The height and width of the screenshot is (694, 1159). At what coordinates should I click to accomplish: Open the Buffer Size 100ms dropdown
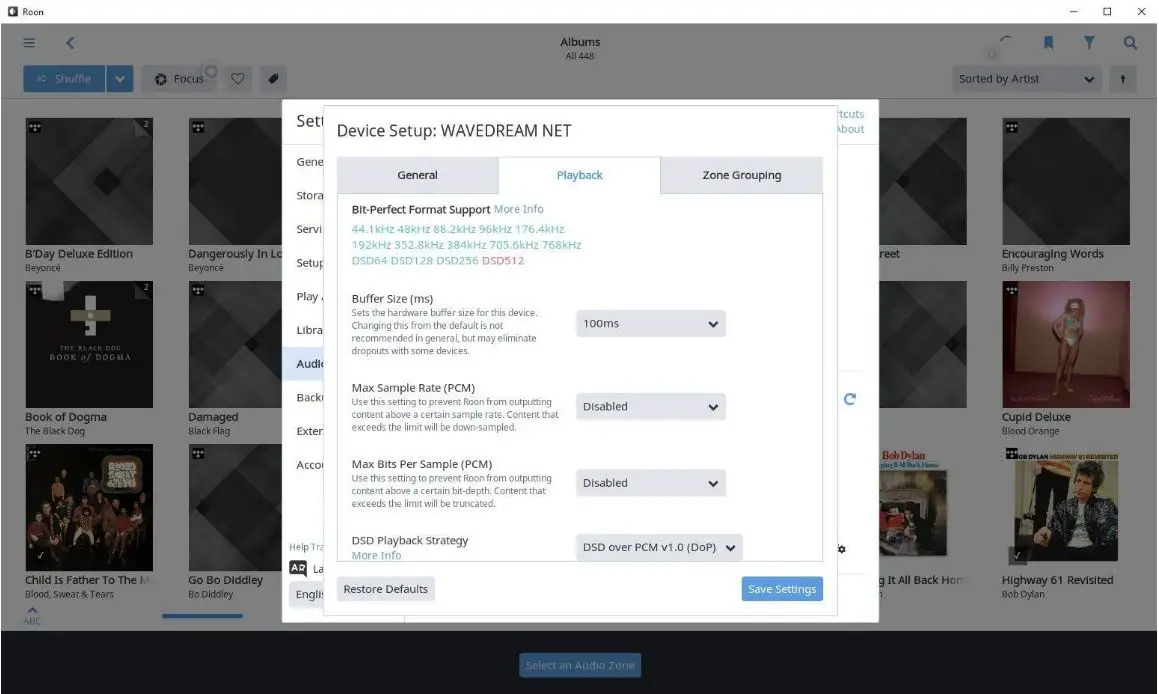650,324
